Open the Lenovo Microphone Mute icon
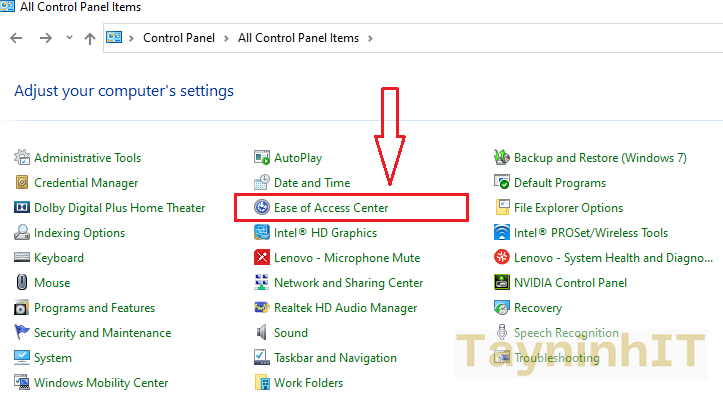The height and width of the screenshot is (404, 723). click(262, 258)
